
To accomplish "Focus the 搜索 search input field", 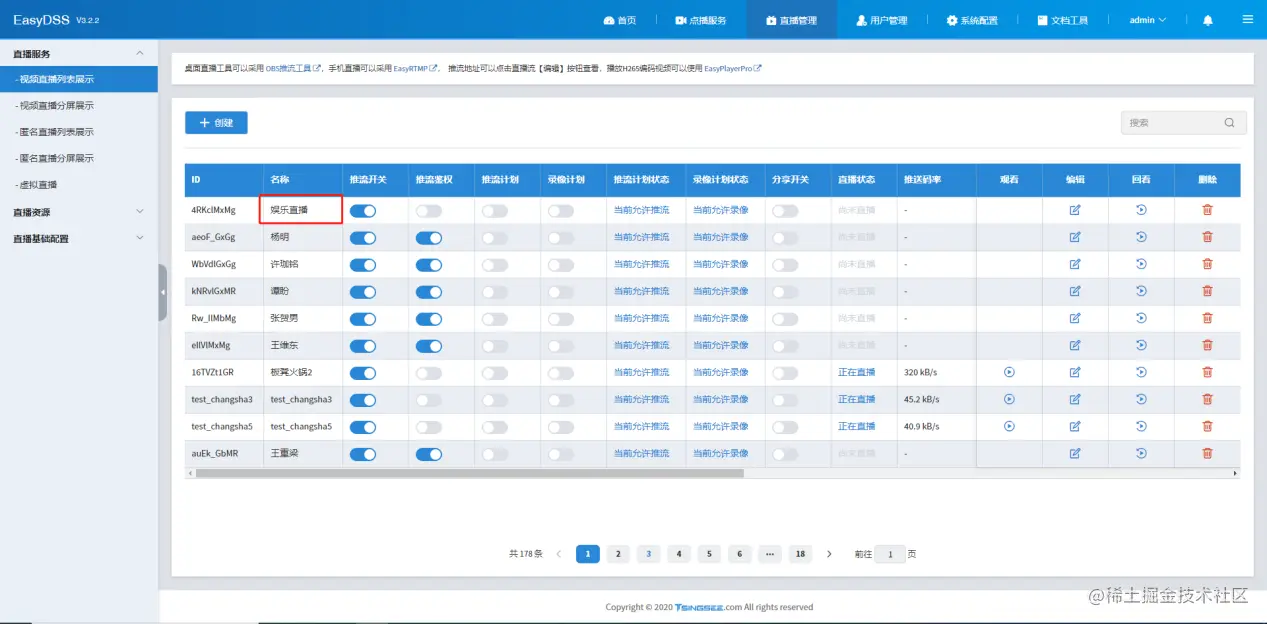I will pos(1184,123).
